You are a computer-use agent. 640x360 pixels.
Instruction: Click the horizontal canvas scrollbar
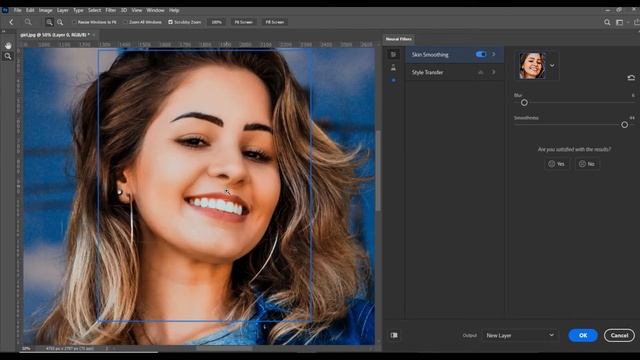(224, 349)
